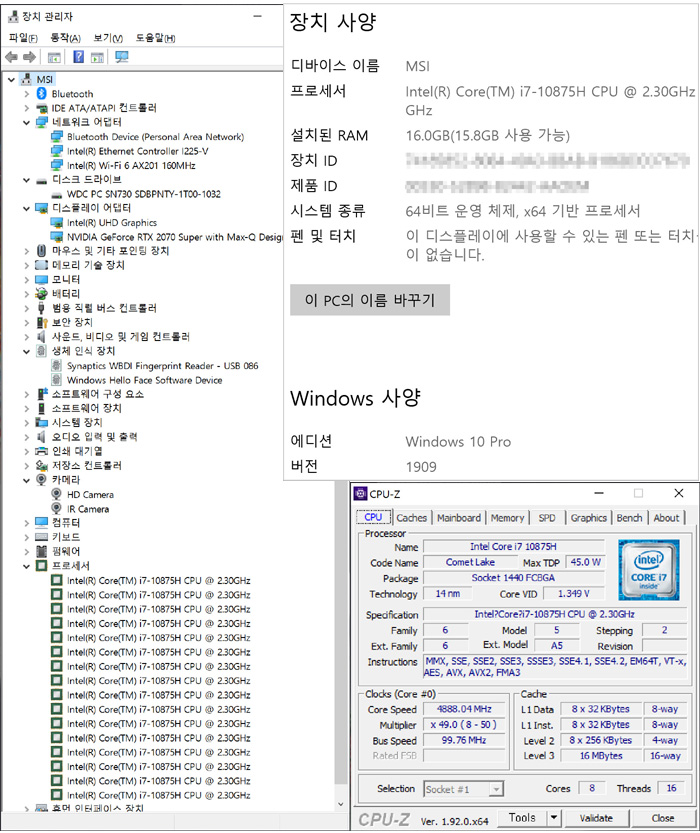This screenshot has height=833, width=700.
Task: Click the Scan for hardware changes monitor icon
Action: point(122,57)
